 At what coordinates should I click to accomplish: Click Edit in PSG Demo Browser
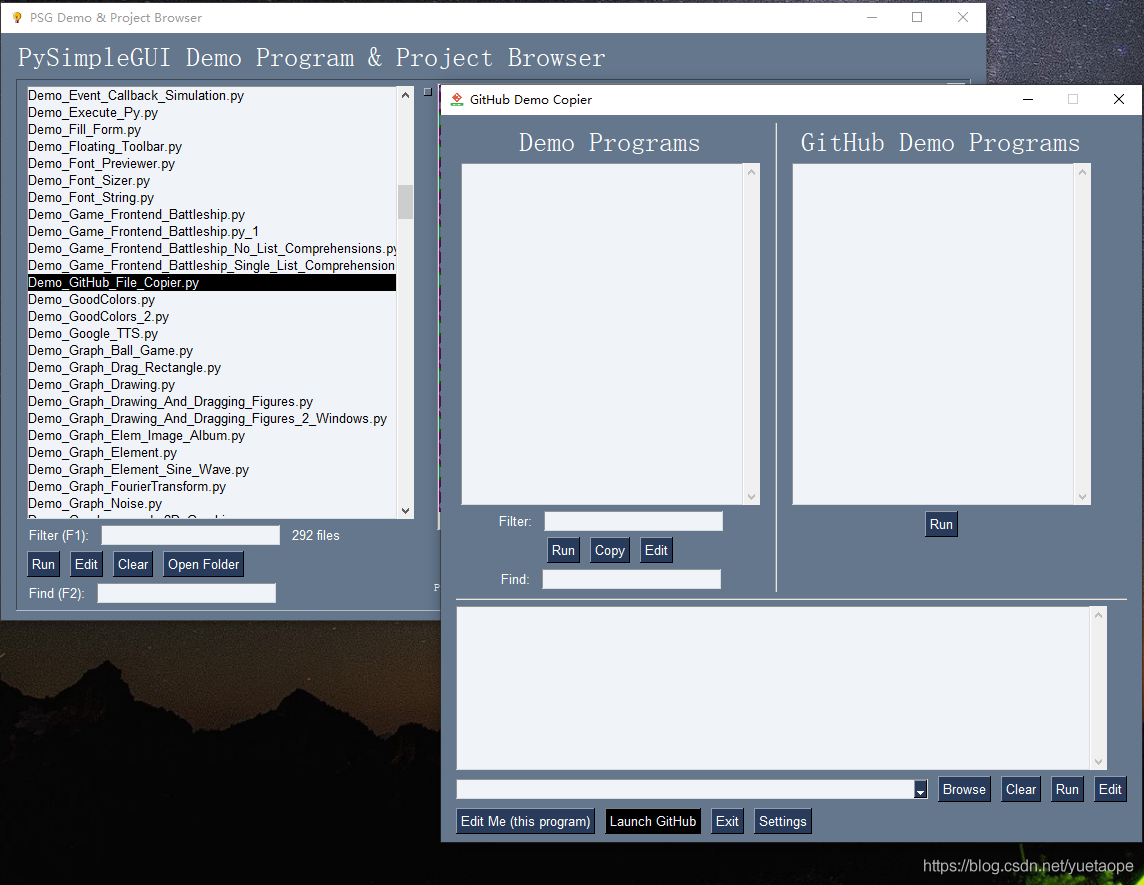click(86, 564)
